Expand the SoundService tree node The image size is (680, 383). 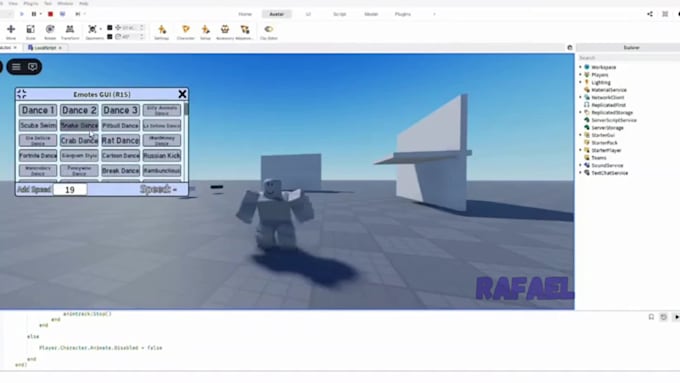click(x=580, y=165)
